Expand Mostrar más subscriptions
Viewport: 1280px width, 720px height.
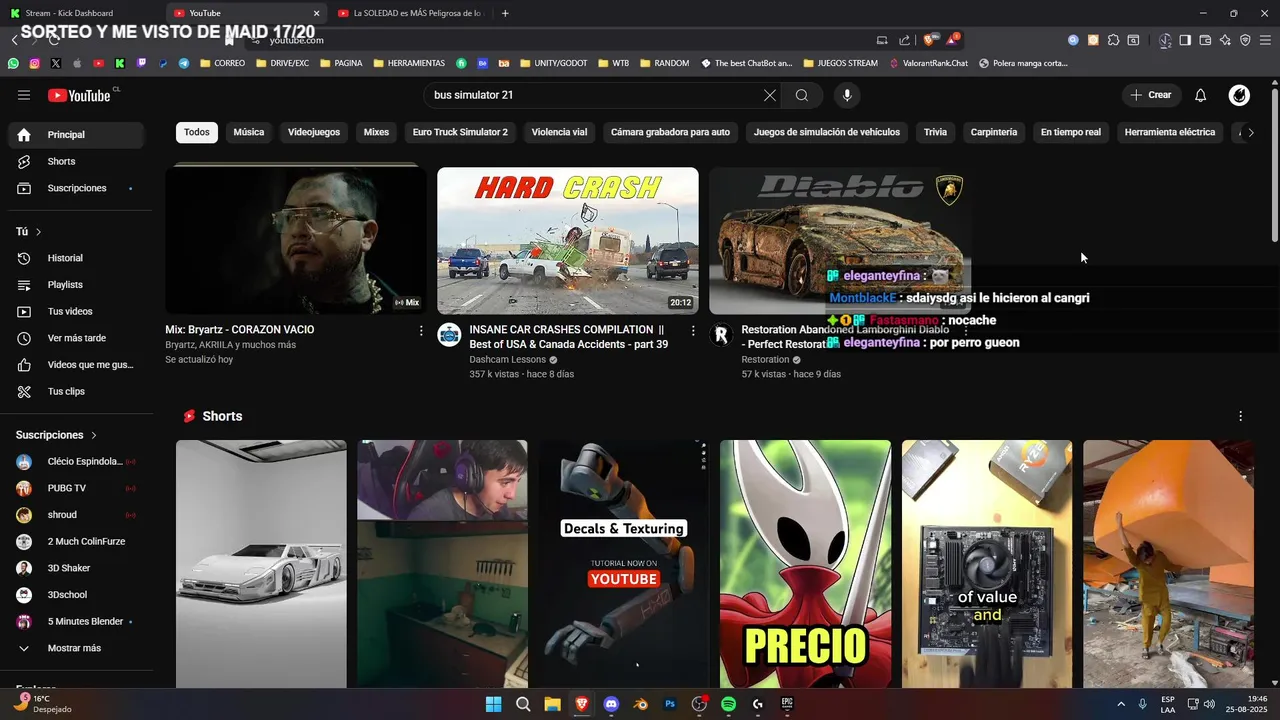coord(77,648)
